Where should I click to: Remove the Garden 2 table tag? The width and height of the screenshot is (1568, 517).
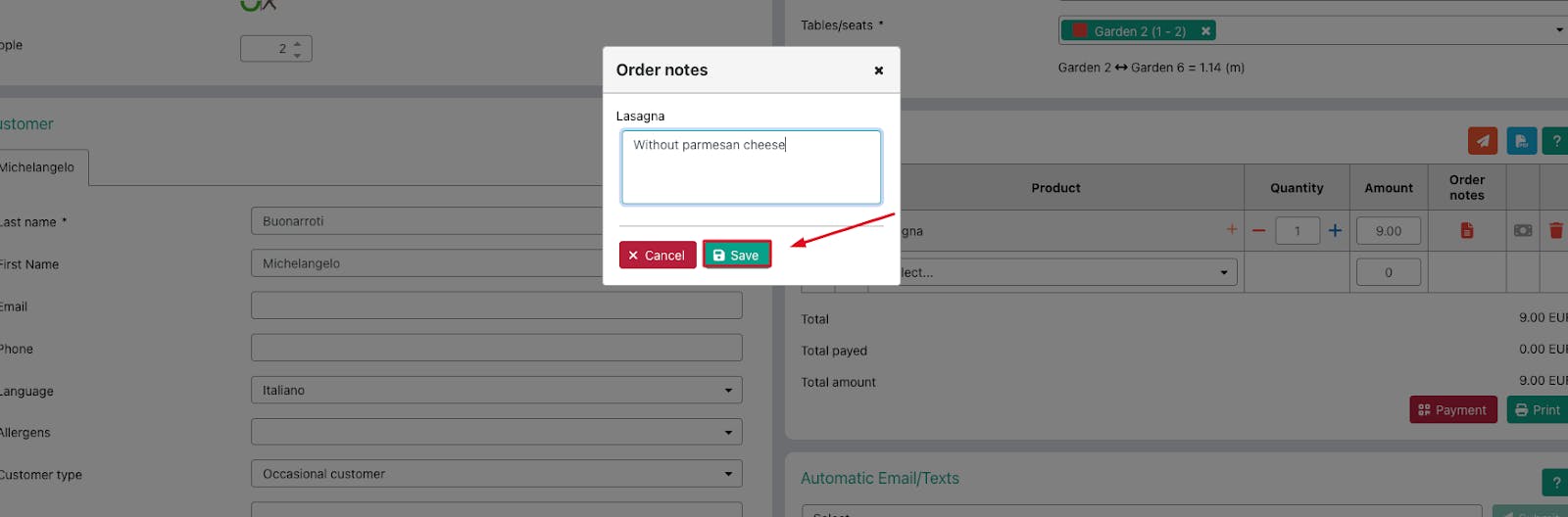tap(1206, 31)
